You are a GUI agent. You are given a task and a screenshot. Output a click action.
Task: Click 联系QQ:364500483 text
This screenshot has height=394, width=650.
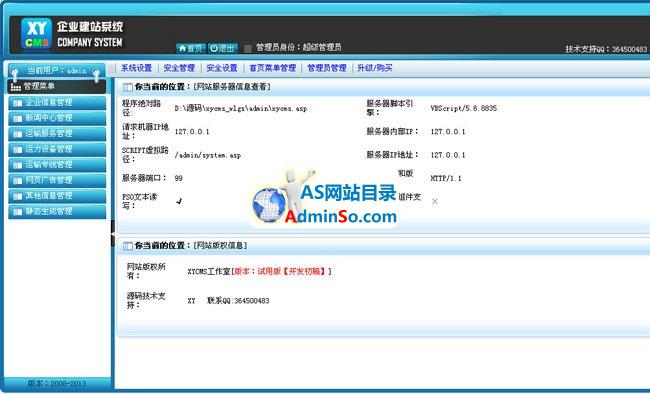(238, 301)
